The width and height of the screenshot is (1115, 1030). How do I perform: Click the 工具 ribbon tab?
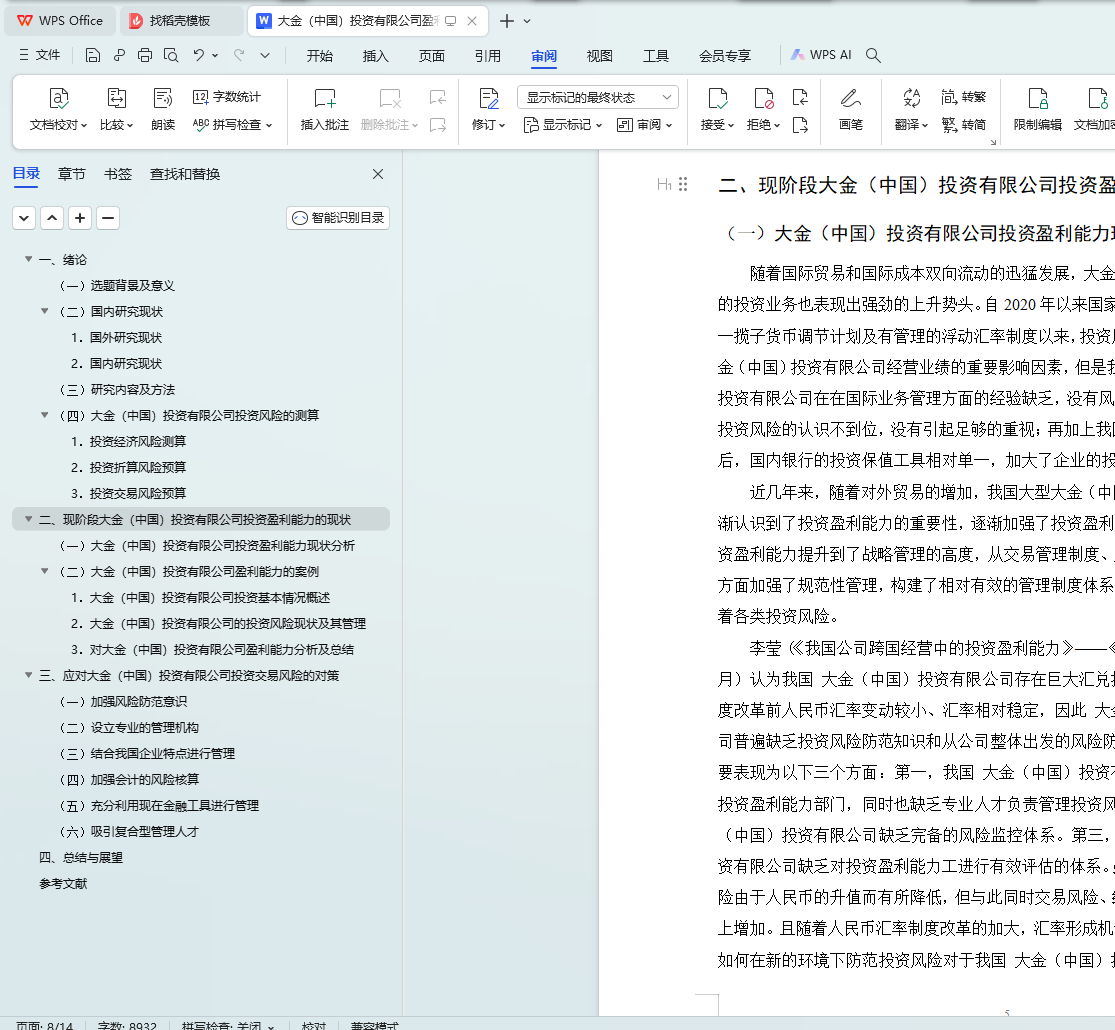[655, 55]
